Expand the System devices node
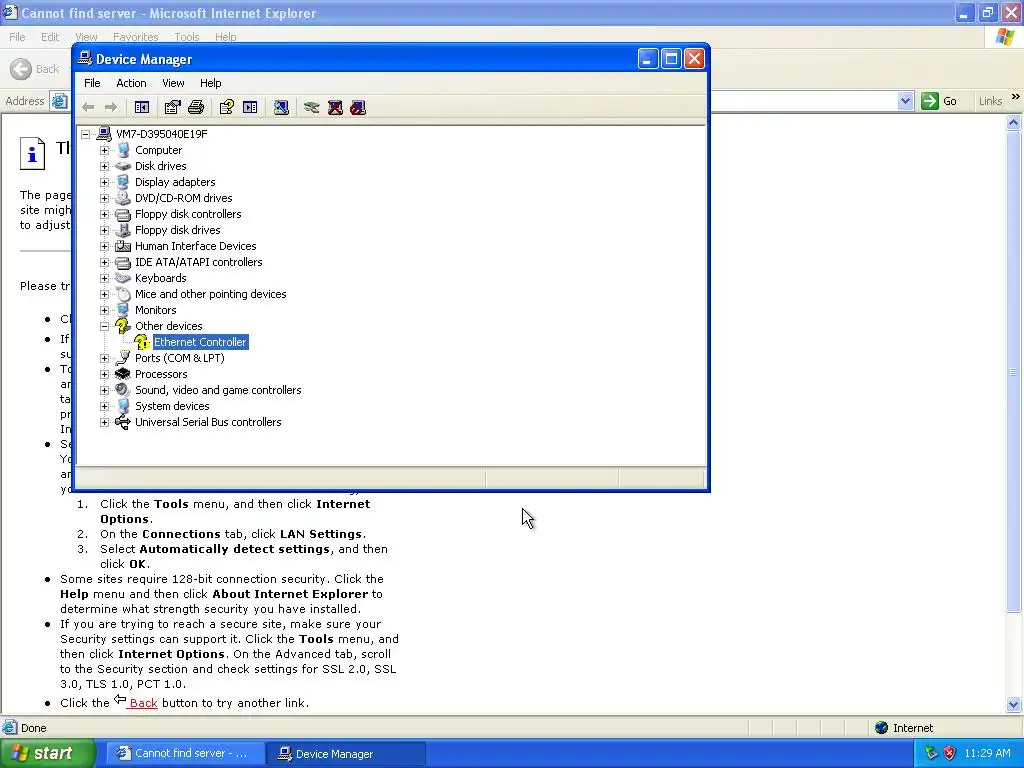Image resolution: width=1024 pixels, height=768 pixels. coord(104,406)
